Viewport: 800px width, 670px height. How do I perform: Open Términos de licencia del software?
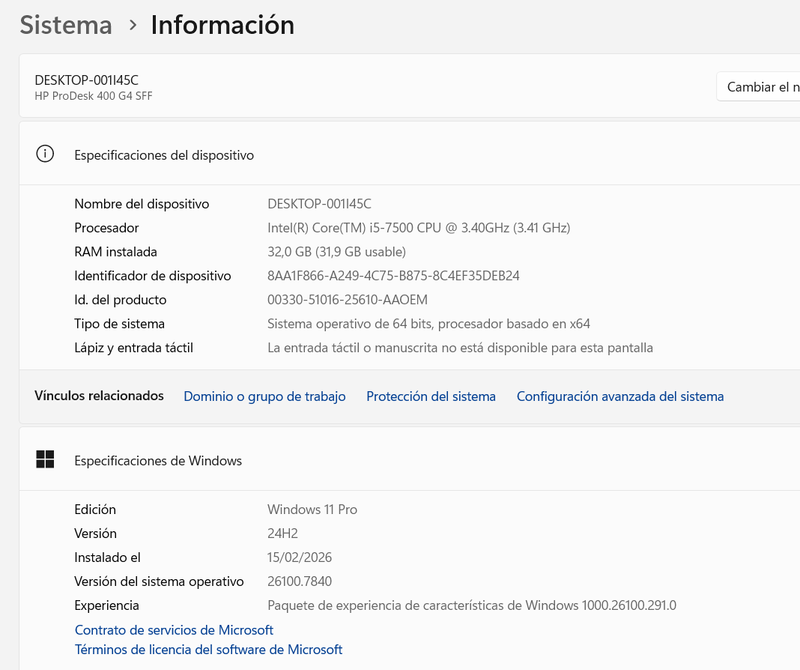click(x=208, y=650)
